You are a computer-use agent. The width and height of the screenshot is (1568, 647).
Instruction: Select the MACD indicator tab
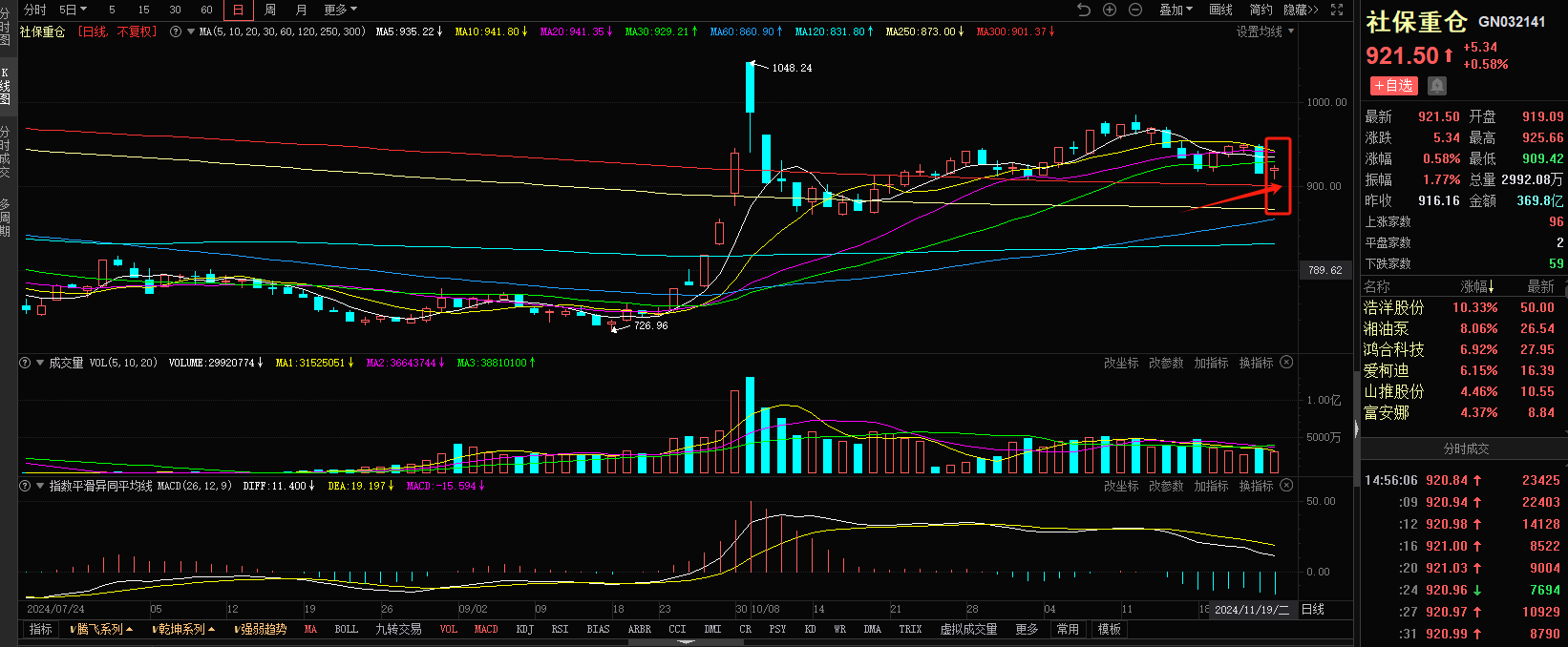click(x=486, y=630)
